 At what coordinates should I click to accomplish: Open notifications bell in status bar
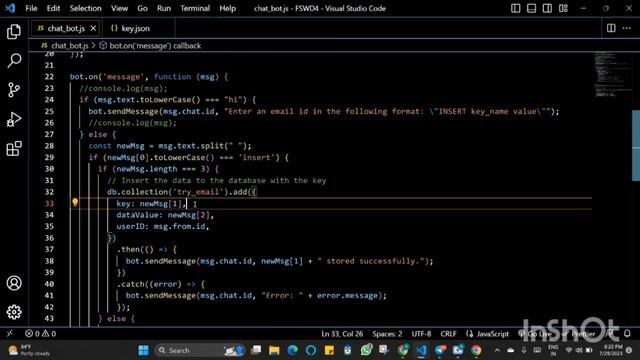[x=627, y=333]
